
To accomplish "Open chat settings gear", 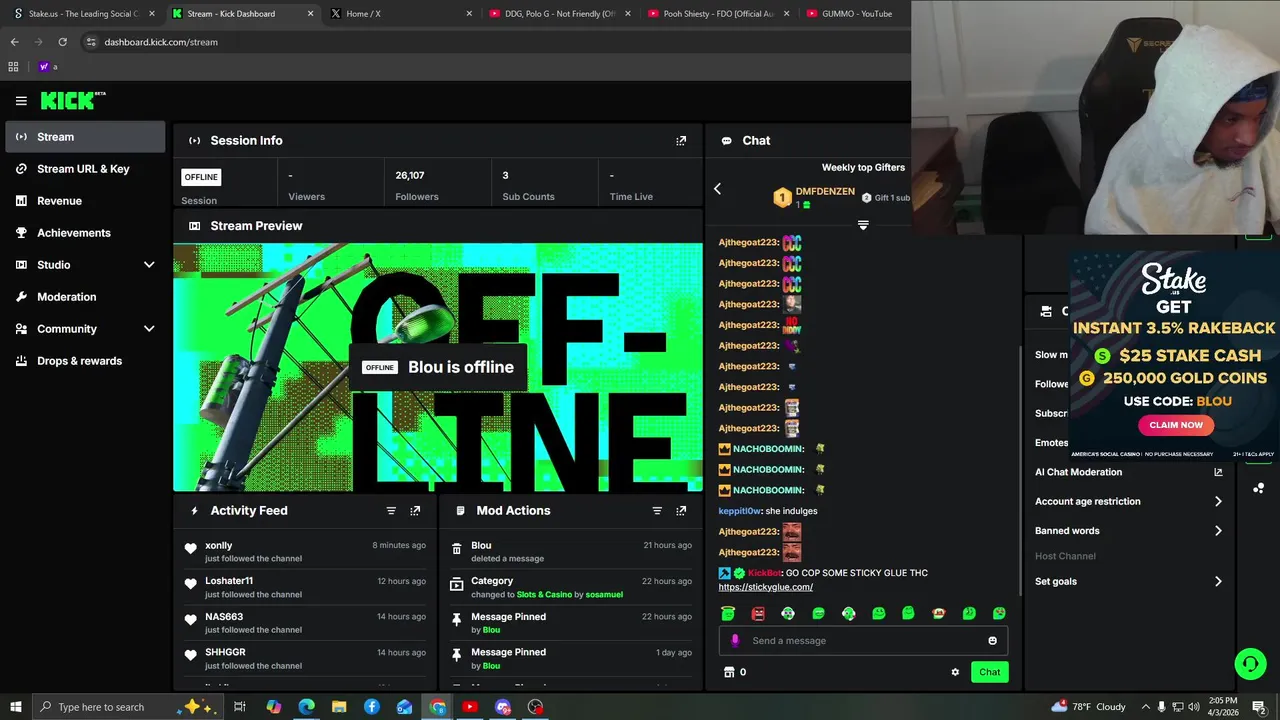I will tap(955, 672).
